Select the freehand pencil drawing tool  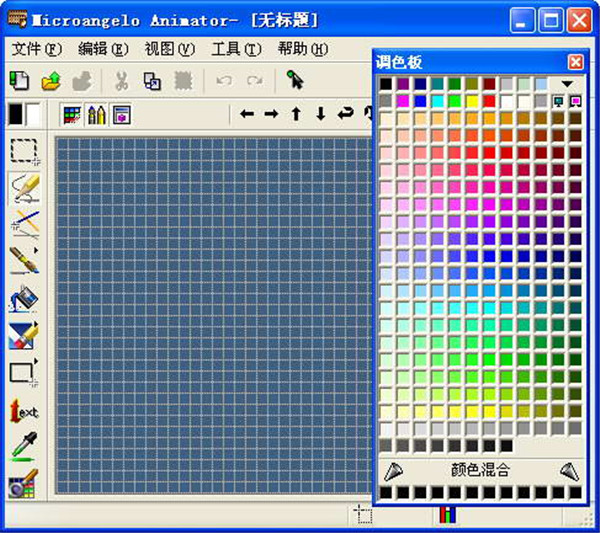(x=24, y=187)
